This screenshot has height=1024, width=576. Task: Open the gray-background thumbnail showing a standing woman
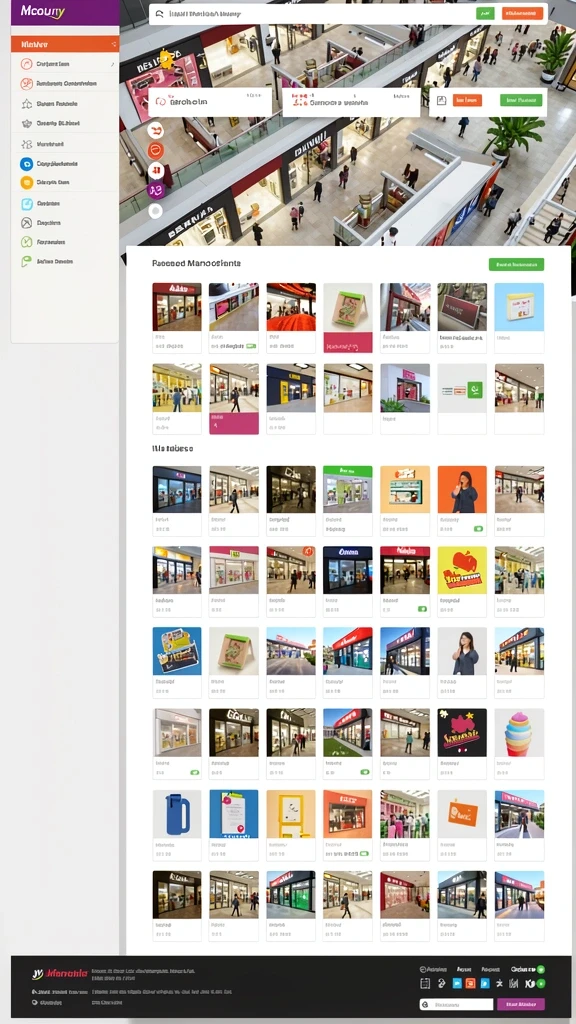(x=462, y=652)
